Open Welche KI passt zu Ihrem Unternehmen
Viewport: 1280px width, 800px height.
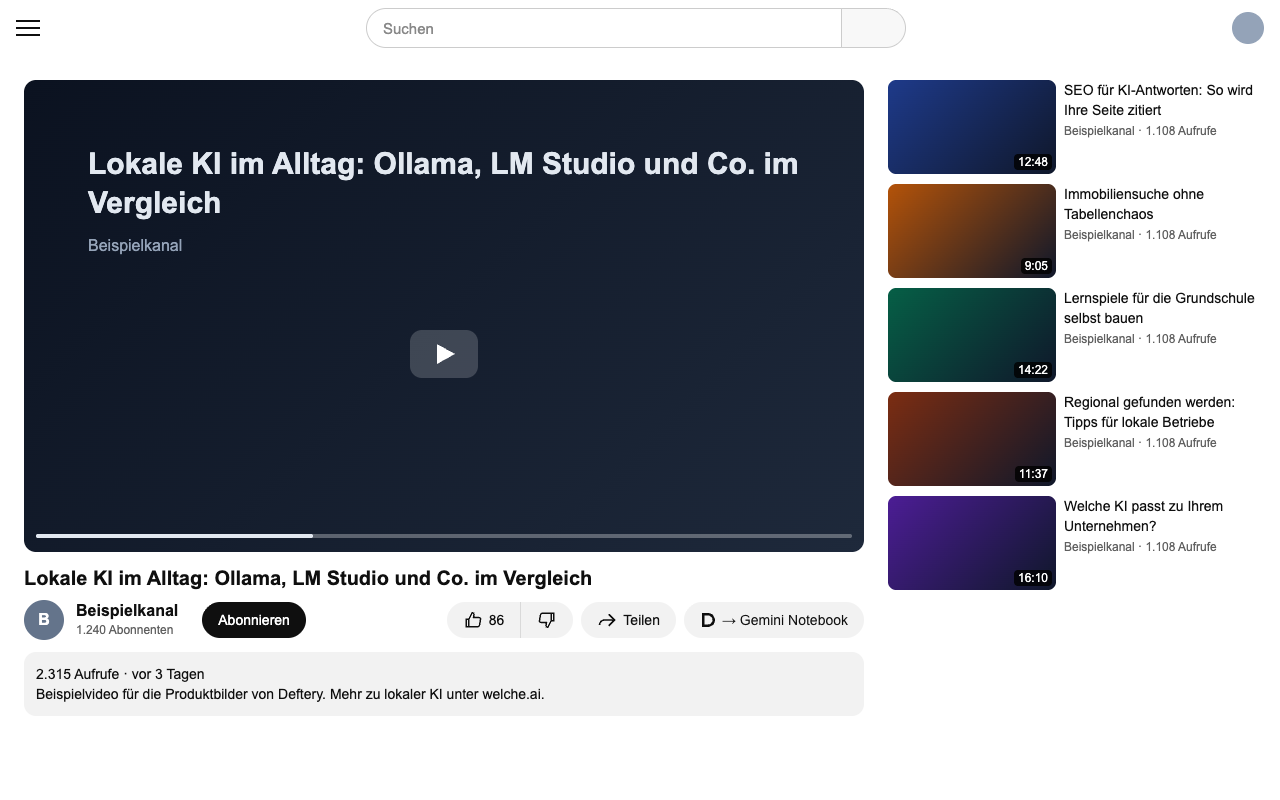(x=1143, y=516)
